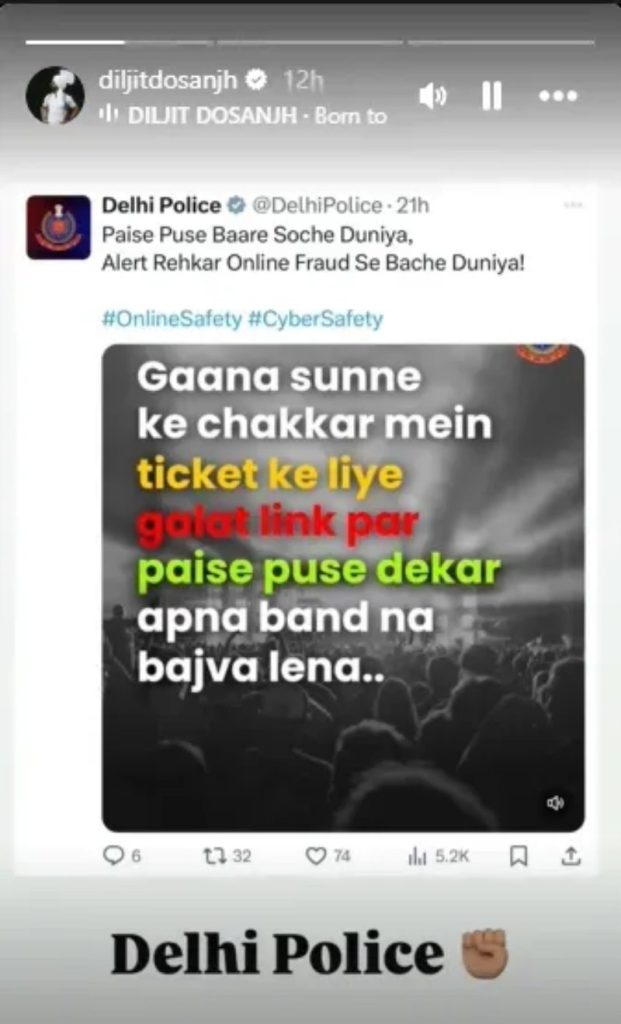The image size is (621, 1024).
Task: Select the #CyberSafety hashtag
Action: point(315,319)
